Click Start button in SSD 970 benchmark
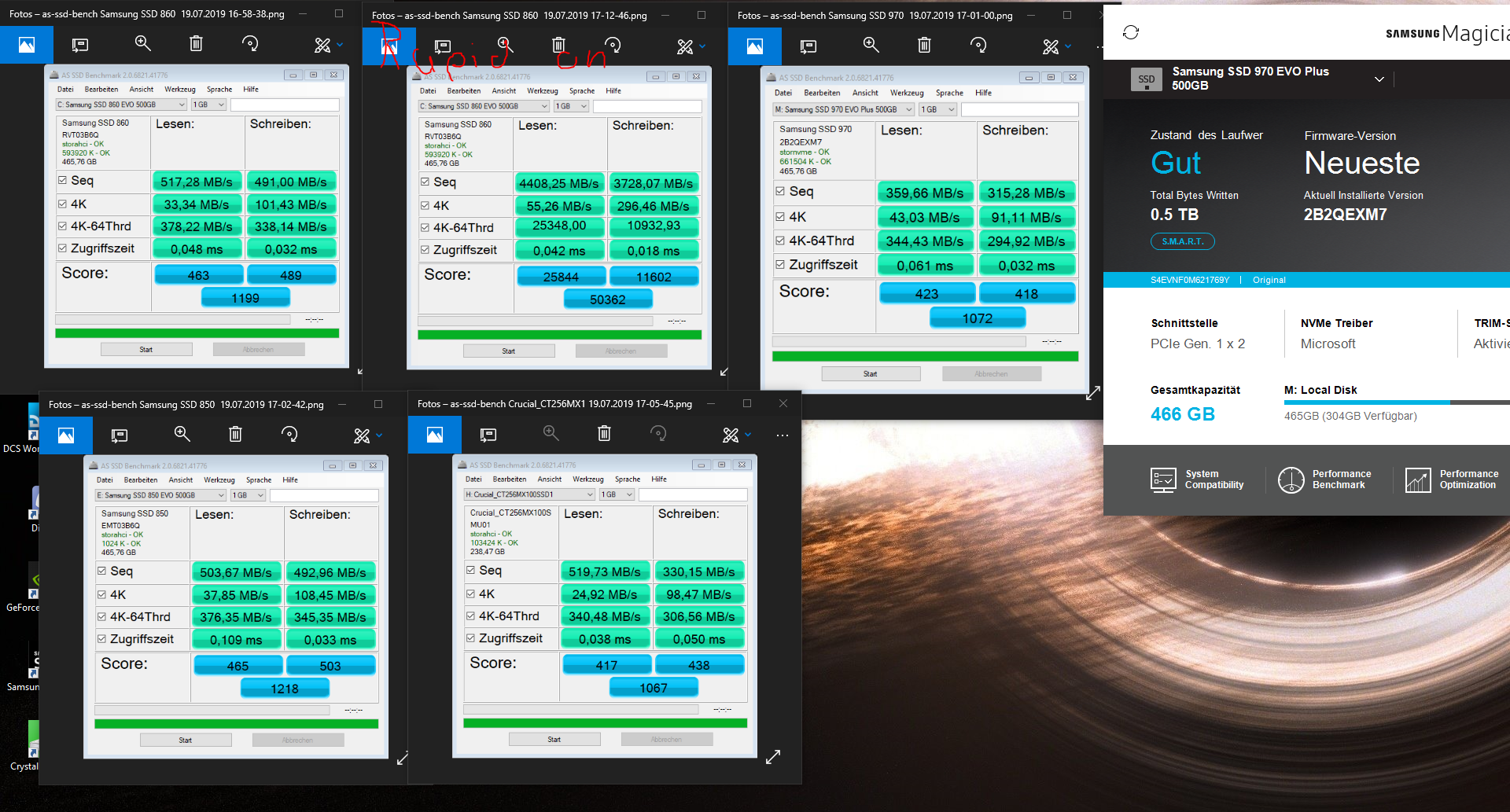This screenshot has height=812, width=1510. click(871, 373)
